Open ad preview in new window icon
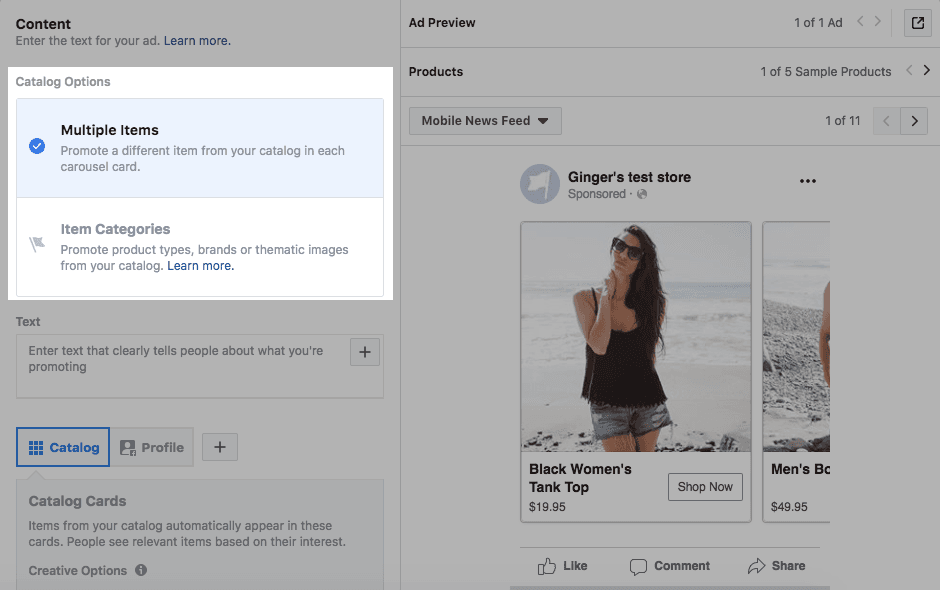Image resolution: width=940 pixels, height=590 pixels. (x=917, y=23)
